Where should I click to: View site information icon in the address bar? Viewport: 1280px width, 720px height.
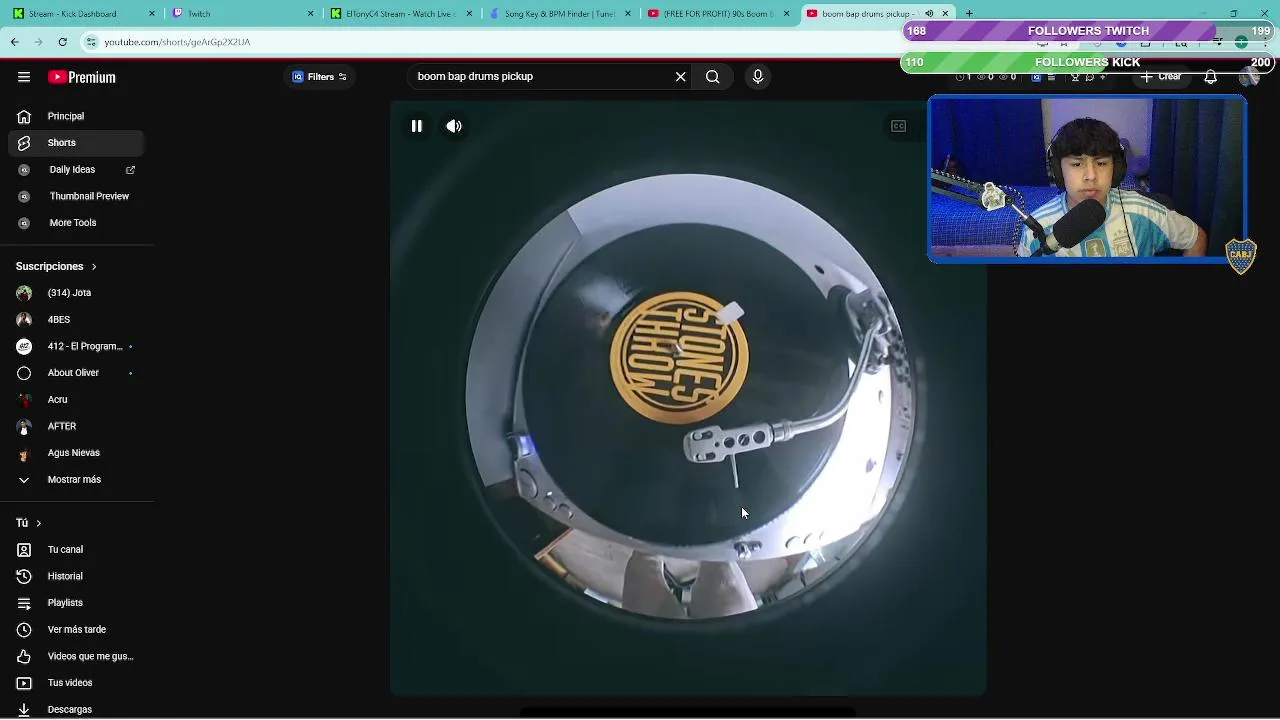pyautogui.click(x=91, y=42)
